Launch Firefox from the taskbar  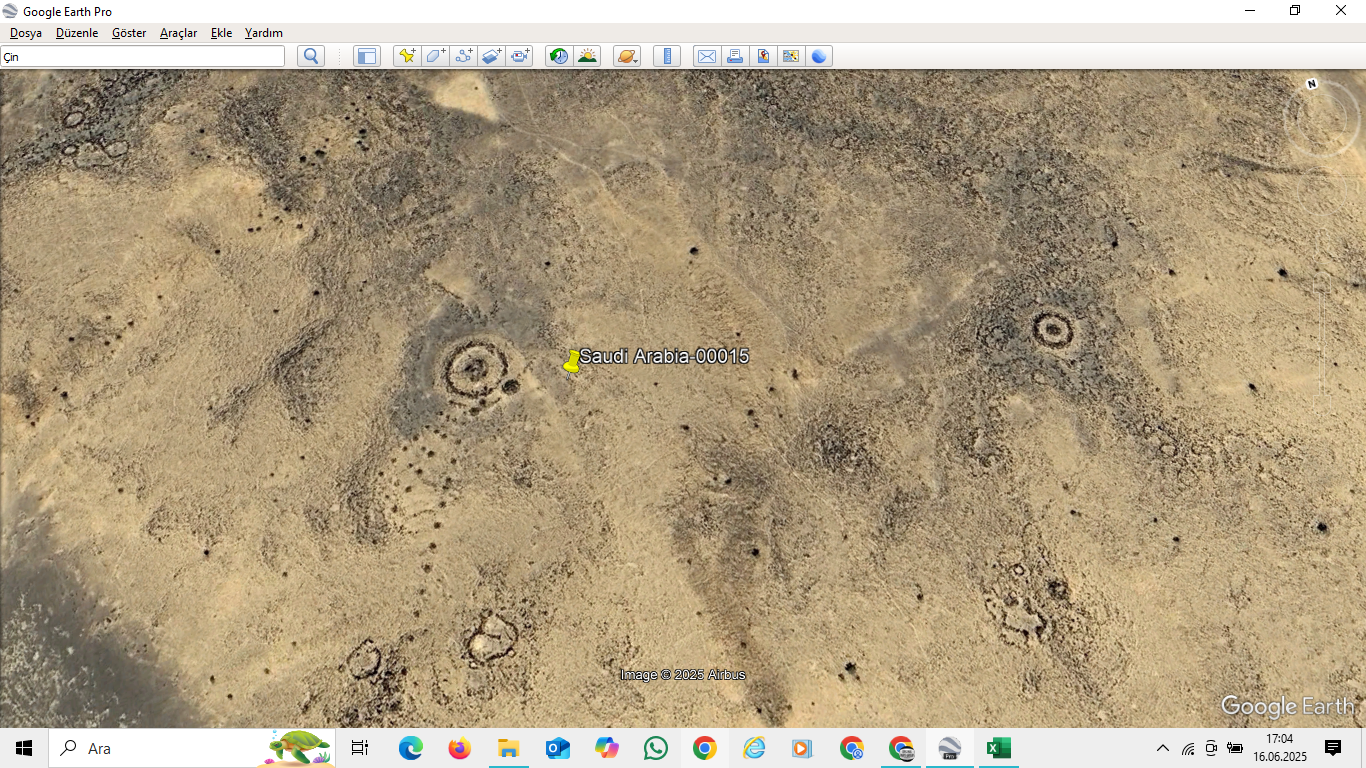(x=460, y=748)
